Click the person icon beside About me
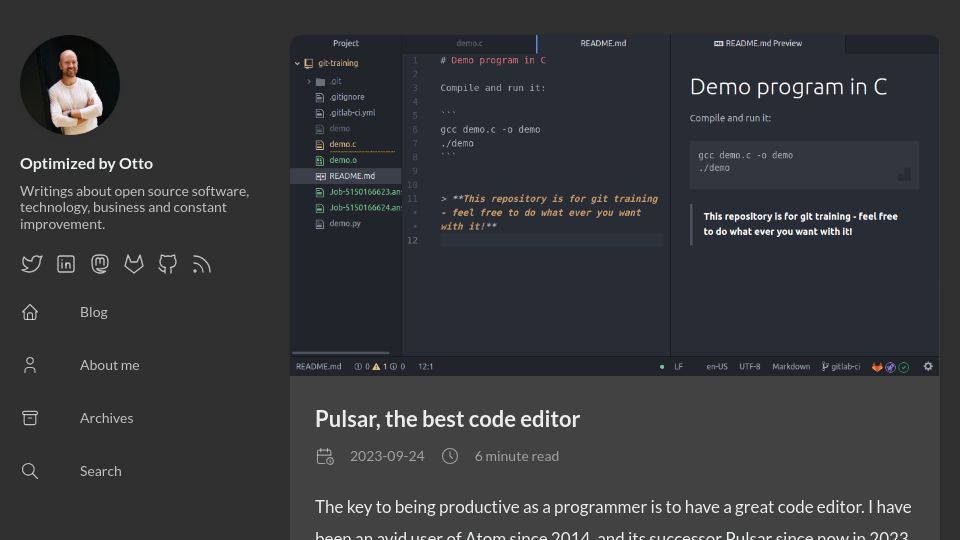The height and width of the screenshot is (540, 960). pos(30,365)
